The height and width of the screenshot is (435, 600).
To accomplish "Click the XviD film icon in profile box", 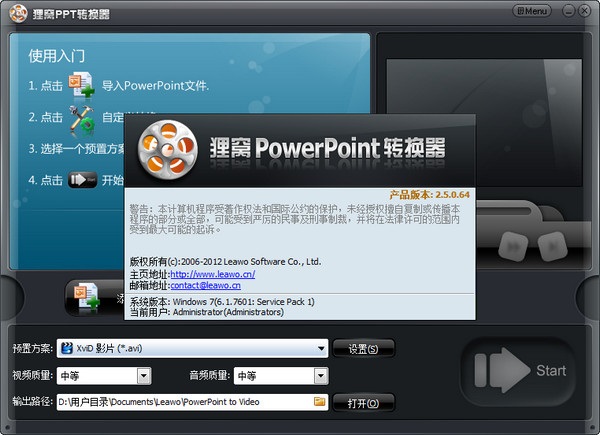I will point(67,348).
